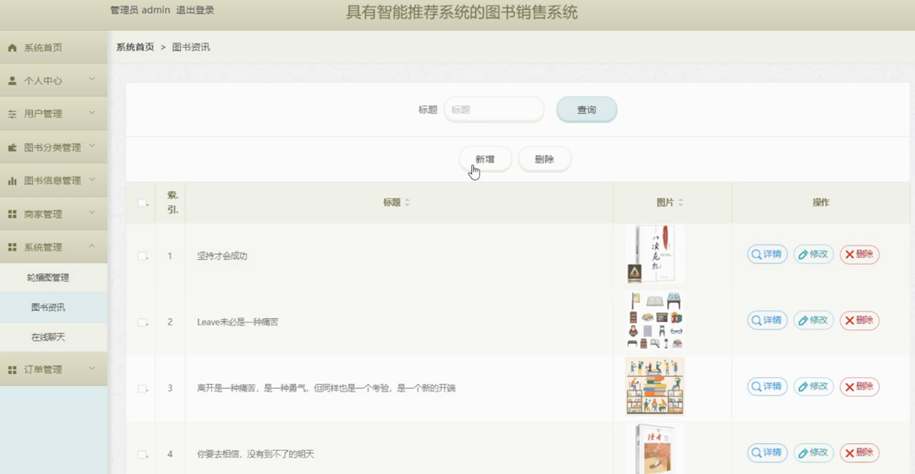Sort the table by 标题 column arrows

point(407,202)
